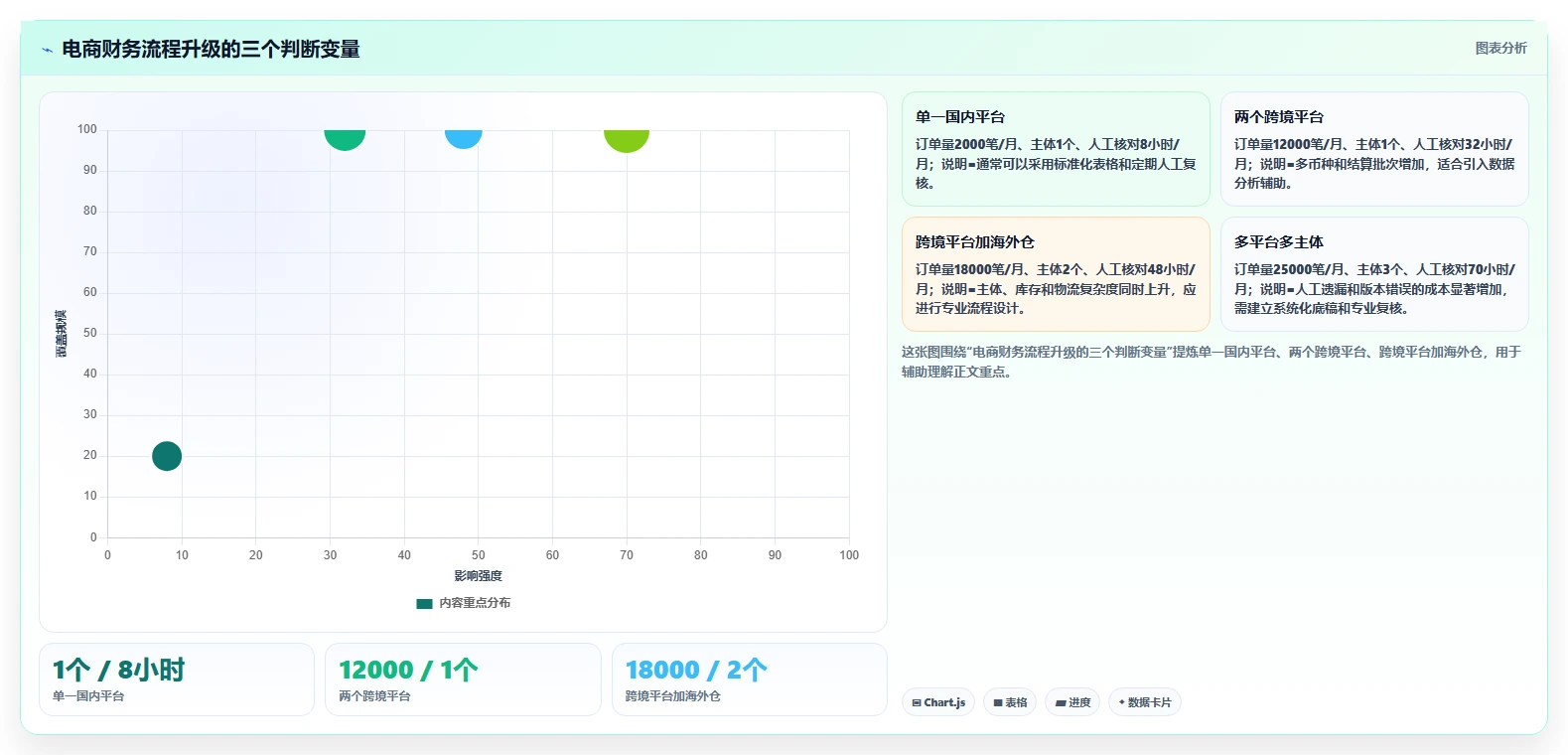1568x755 pixels.
Task: Click the 进度 tag
Action: click(x=1072, y=702)
